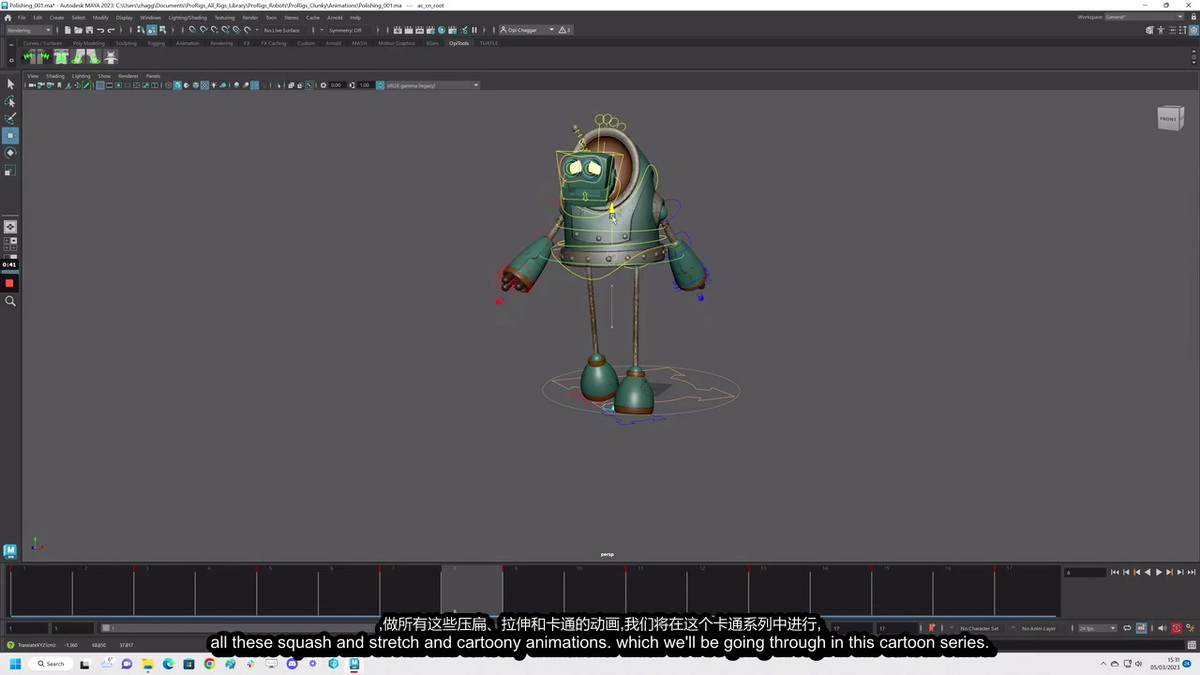The width and height of the screenshot is (1200, 675).
Task: Click the first green OpiTools shelf icon
Action: (30, 58)
